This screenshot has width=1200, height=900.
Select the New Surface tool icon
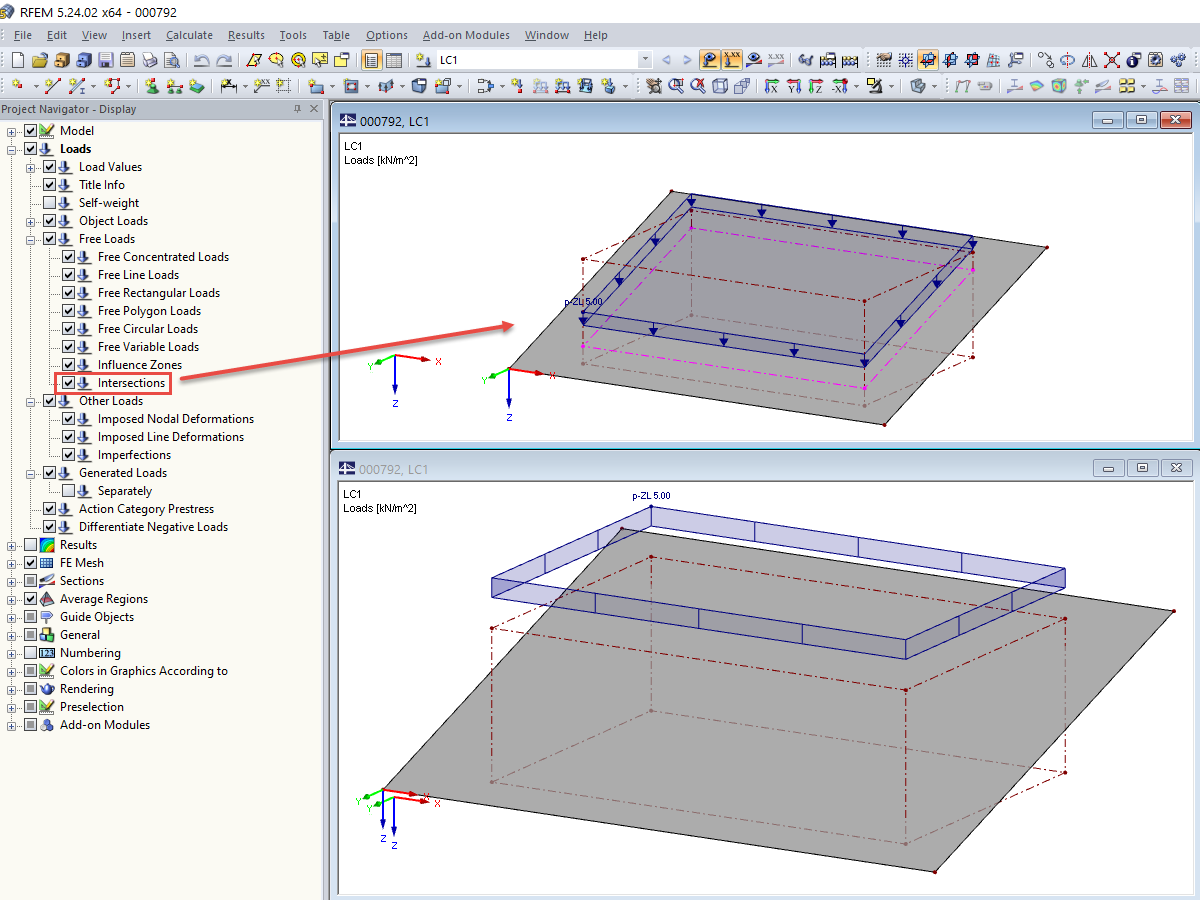[x=316, y=86]
